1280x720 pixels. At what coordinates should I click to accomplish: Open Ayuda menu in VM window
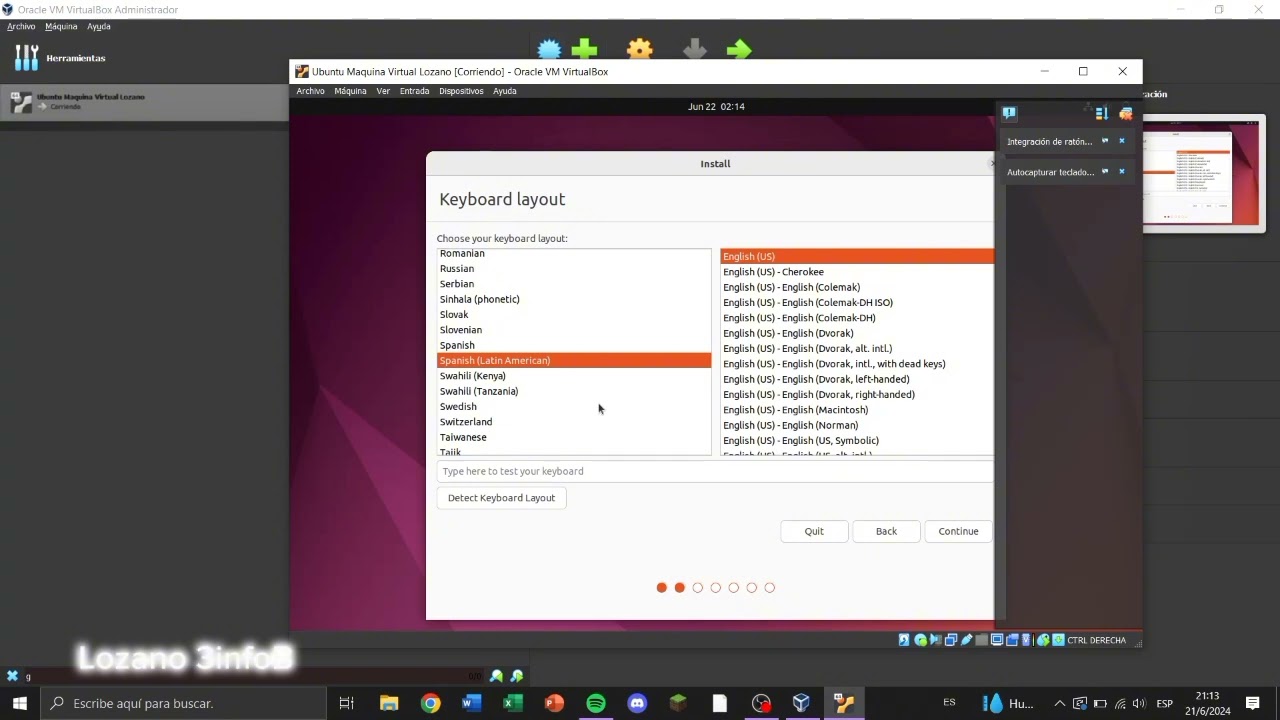(x=505, y=91)
